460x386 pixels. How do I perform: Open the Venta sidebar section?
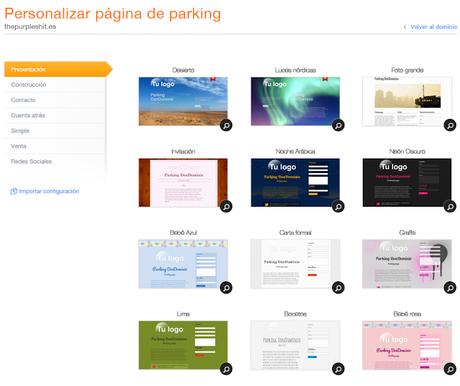click(55, 146)
